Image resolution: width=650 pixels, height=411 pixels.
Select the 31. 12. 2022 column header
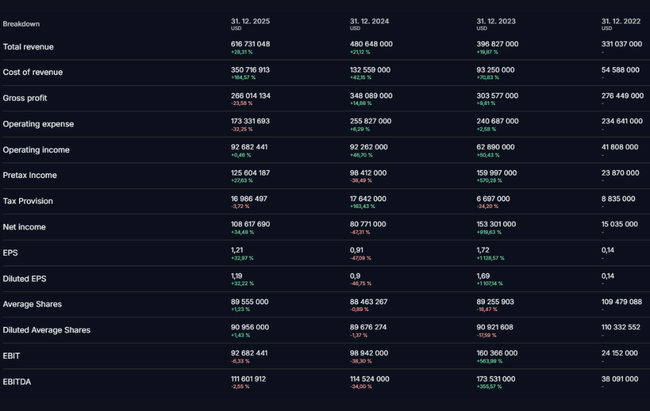pyautogui.click(x=622, y=20)
